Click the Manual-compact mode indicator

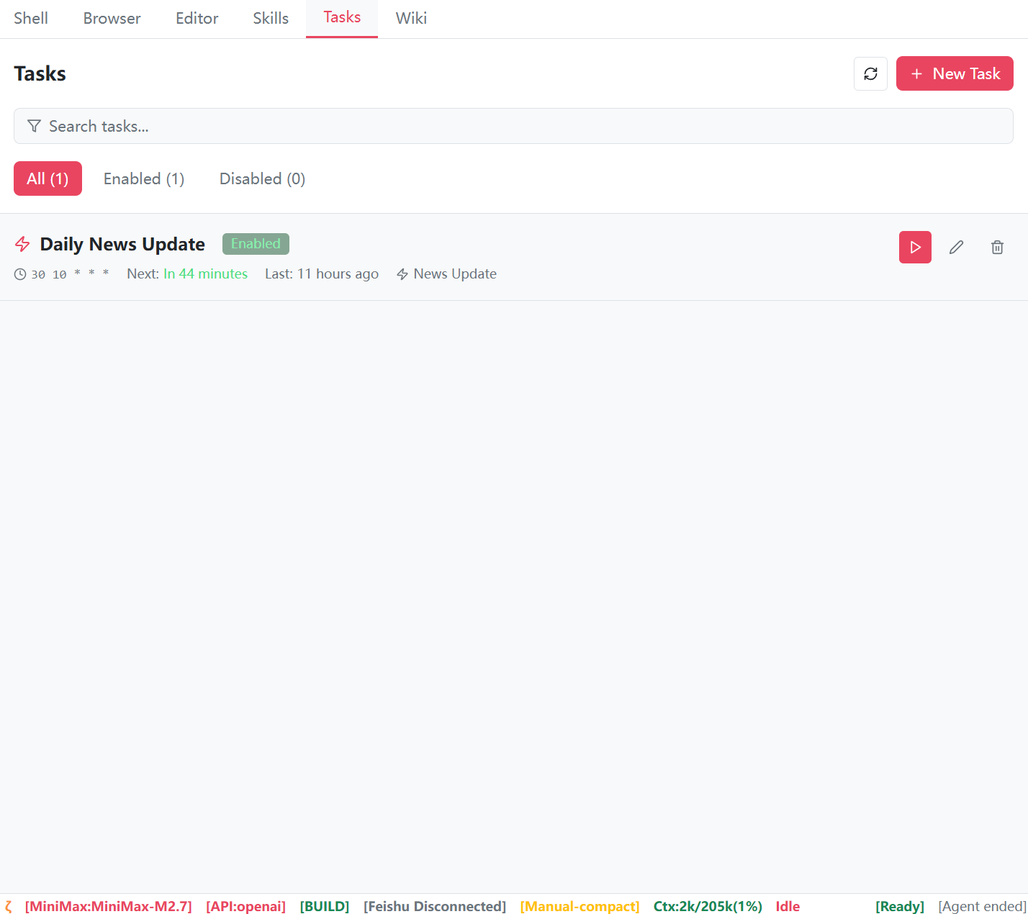580,906
